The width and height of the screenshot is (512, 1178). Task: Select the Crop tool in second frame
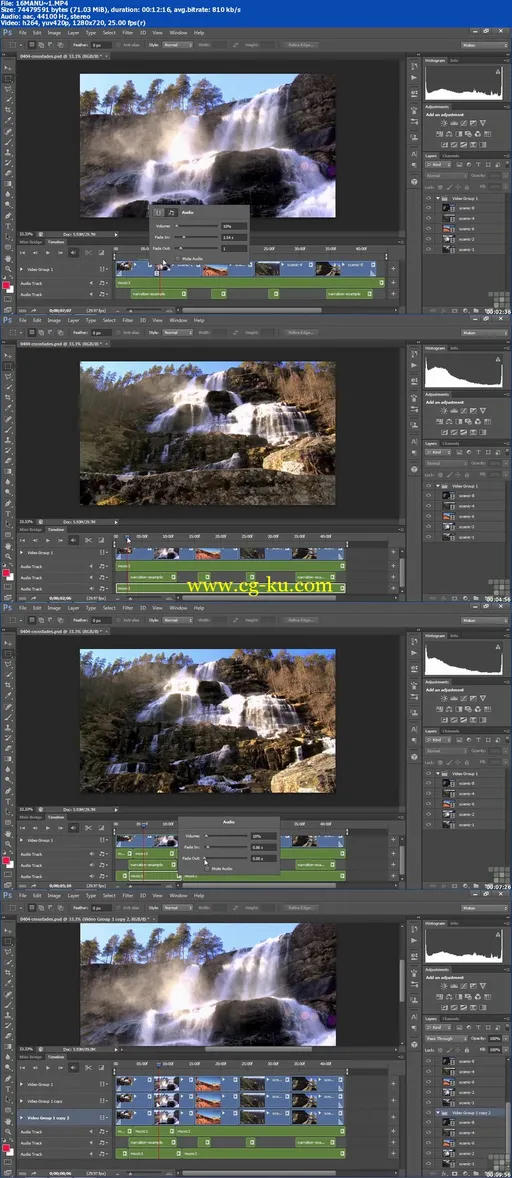coord(8,395)
